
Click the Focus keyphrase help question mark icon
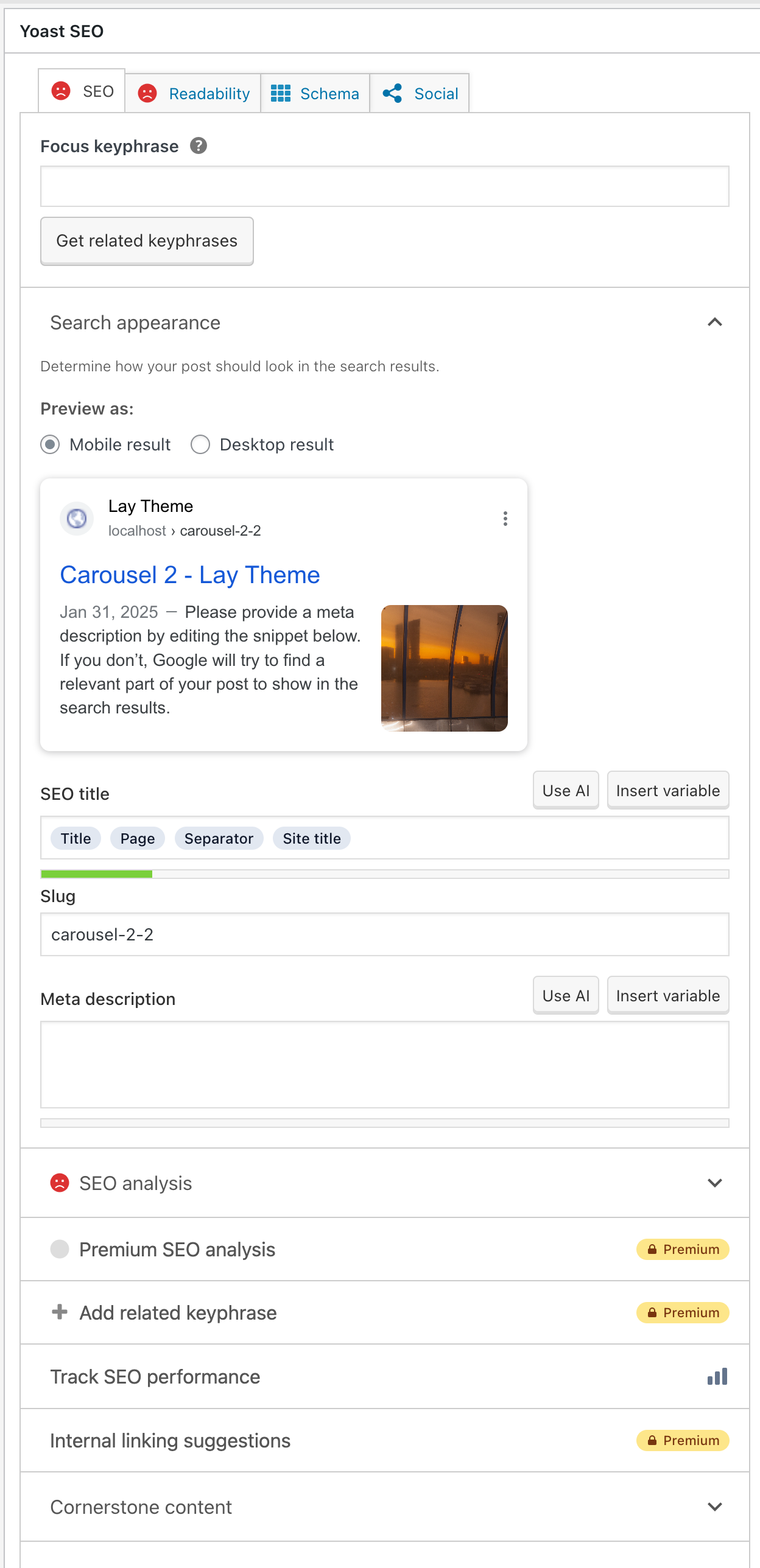click(199, 146)
